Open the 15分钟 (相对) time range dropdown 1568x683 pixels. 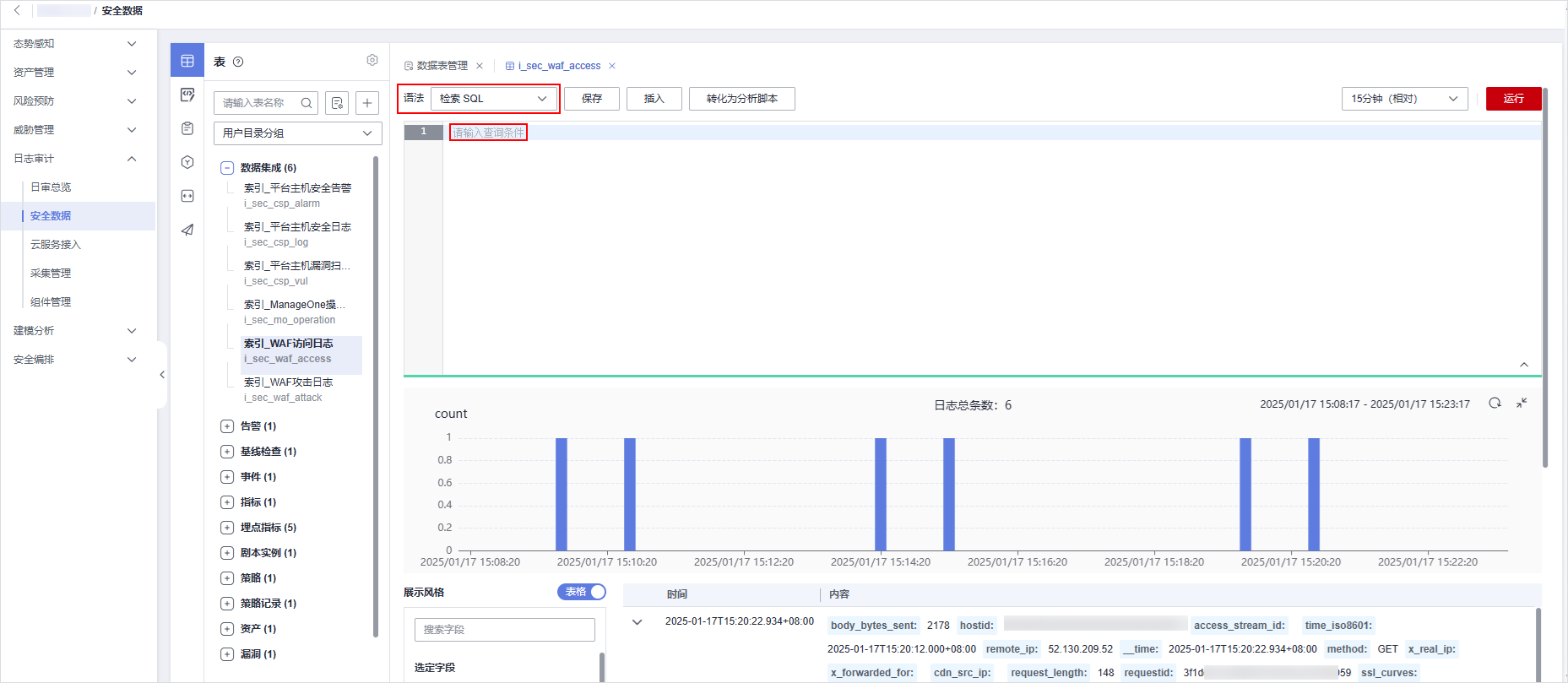pyautogui.click(x=1404, y=99)
